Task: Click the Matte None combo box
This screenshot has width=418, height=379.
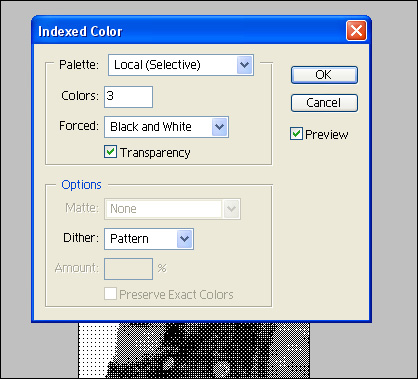Action: click(x=172, y=209)
